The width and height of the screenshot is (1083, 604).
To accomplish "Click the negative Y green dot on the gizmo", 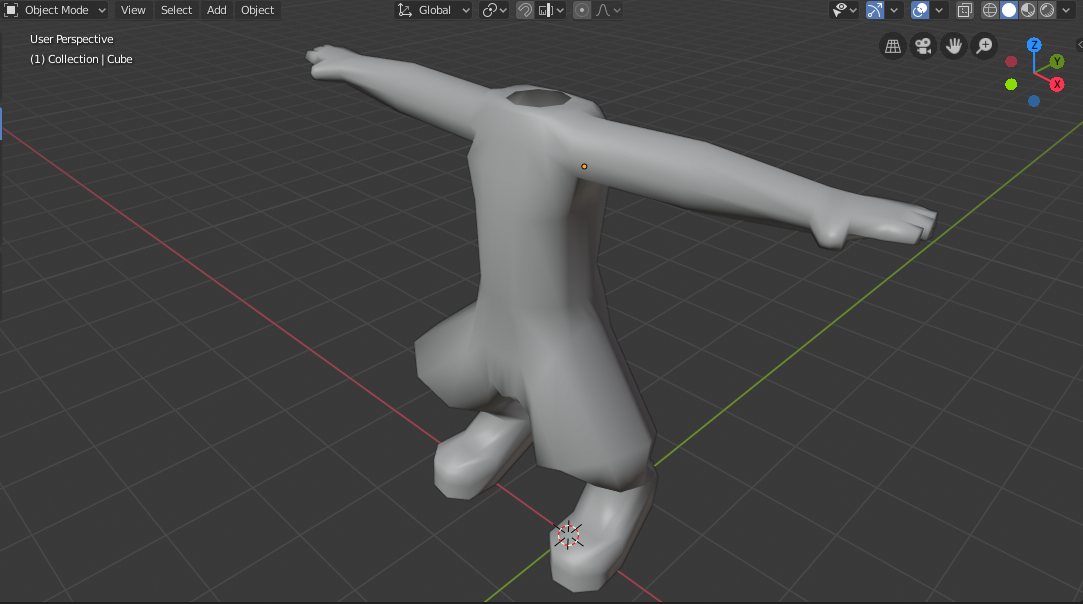I will click(x=1011, y=84).
